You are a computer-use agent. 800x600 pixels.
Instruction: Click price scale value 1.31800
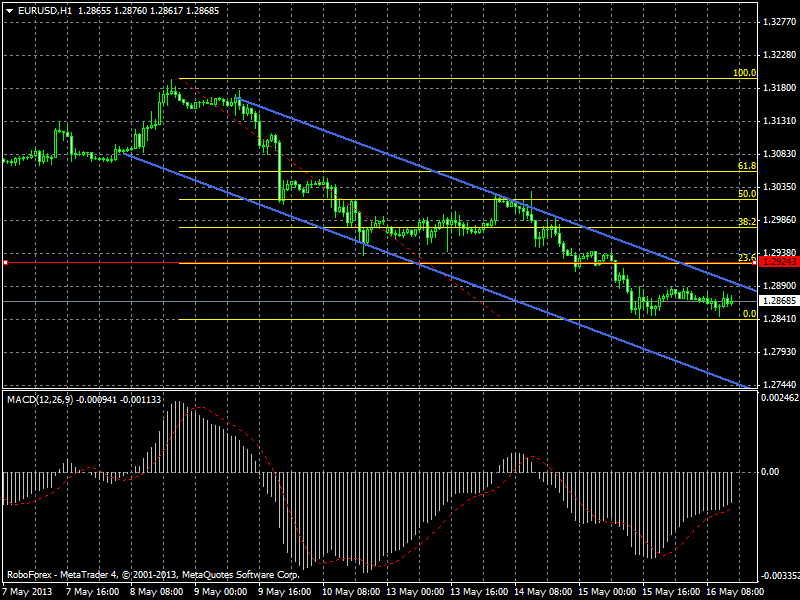[780, 88]
